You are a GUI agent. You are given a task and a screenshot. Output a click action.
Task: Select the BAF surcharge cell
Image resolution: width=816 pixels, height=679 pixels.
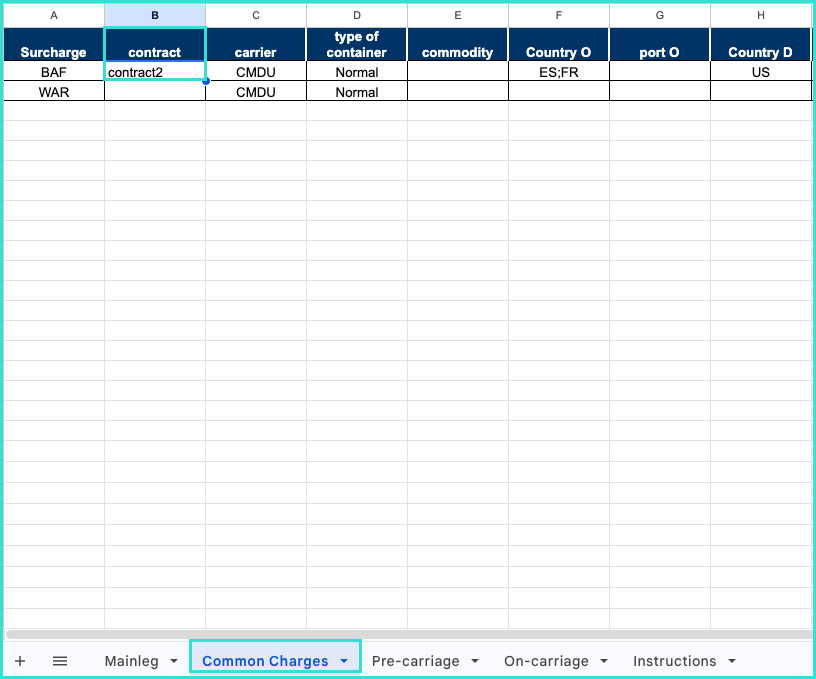54,72
